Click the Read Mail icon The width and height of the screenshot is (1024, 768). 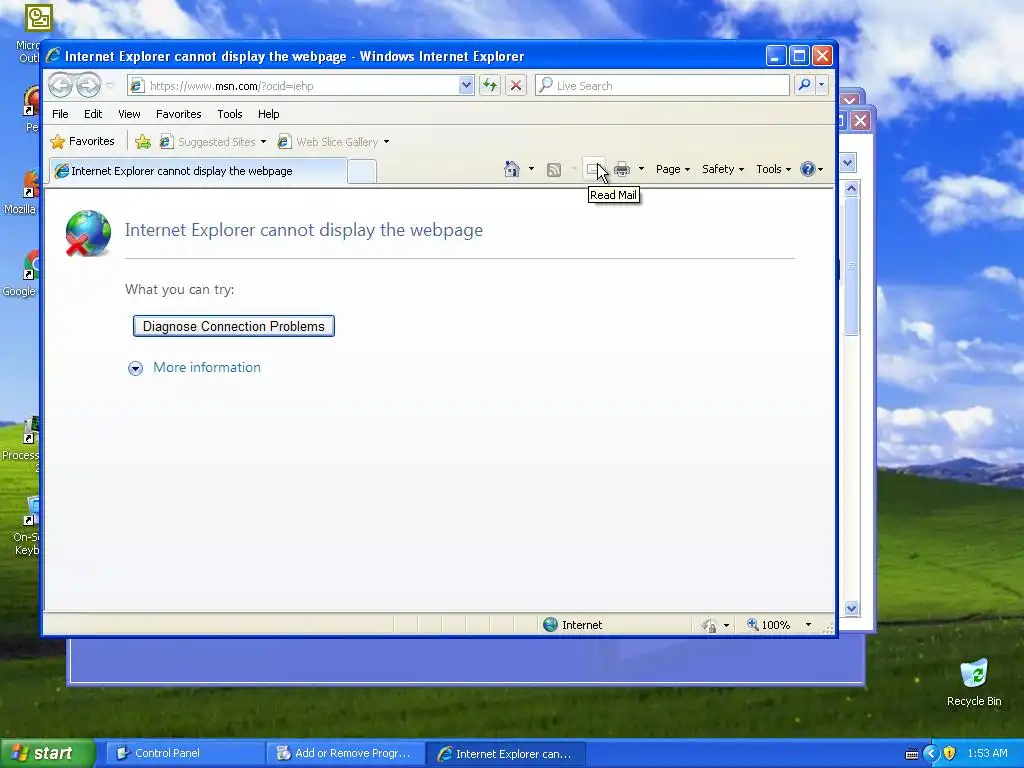click(x=594, y=170)
